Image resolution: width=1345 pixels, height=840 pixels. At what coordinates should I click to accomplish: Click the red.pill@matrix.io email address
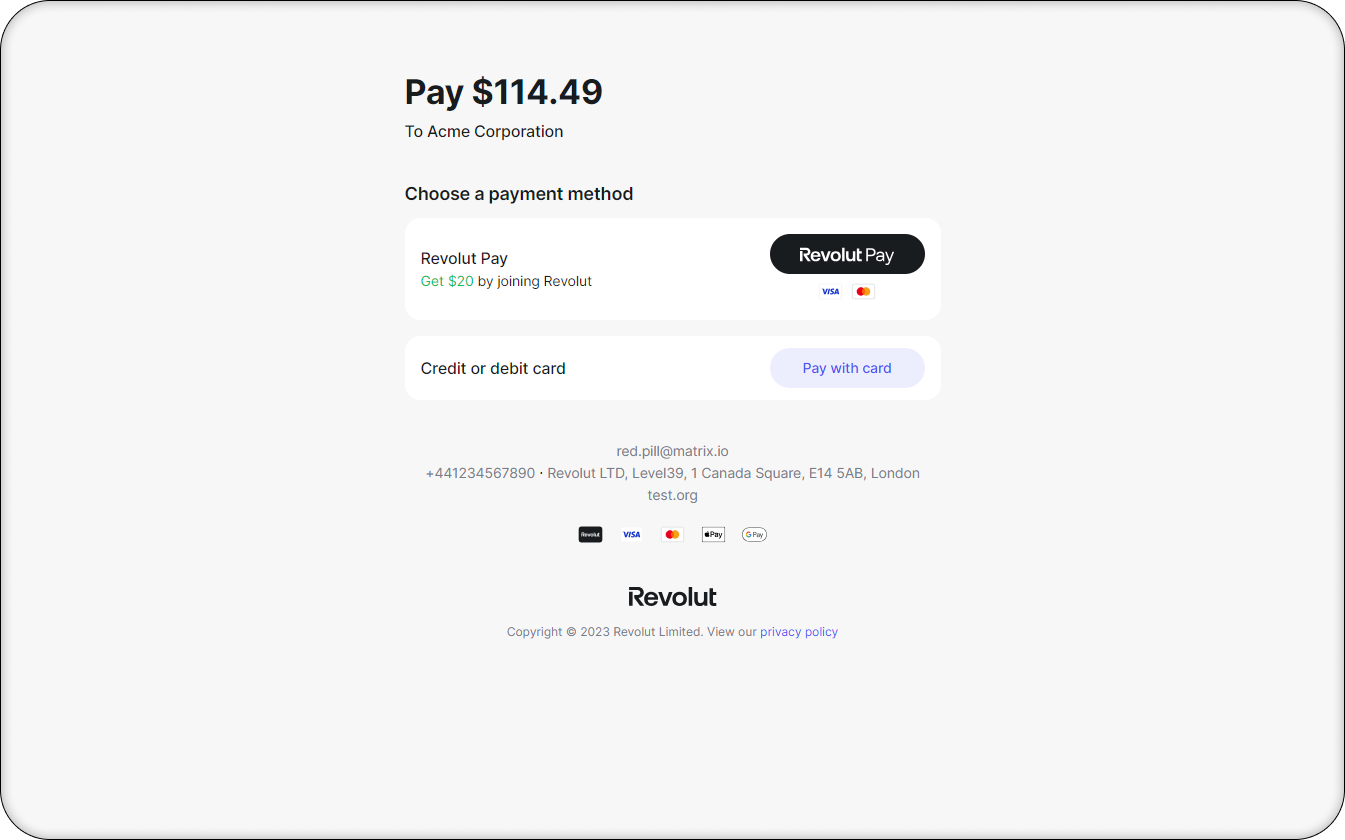click(x=672, y=451)
